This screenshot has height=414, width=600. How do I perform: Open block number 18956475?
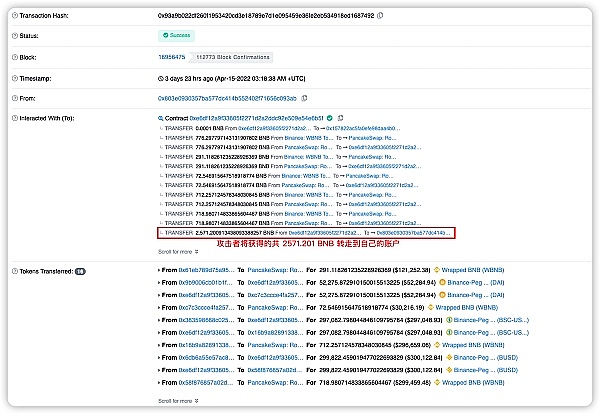(172, 57)
